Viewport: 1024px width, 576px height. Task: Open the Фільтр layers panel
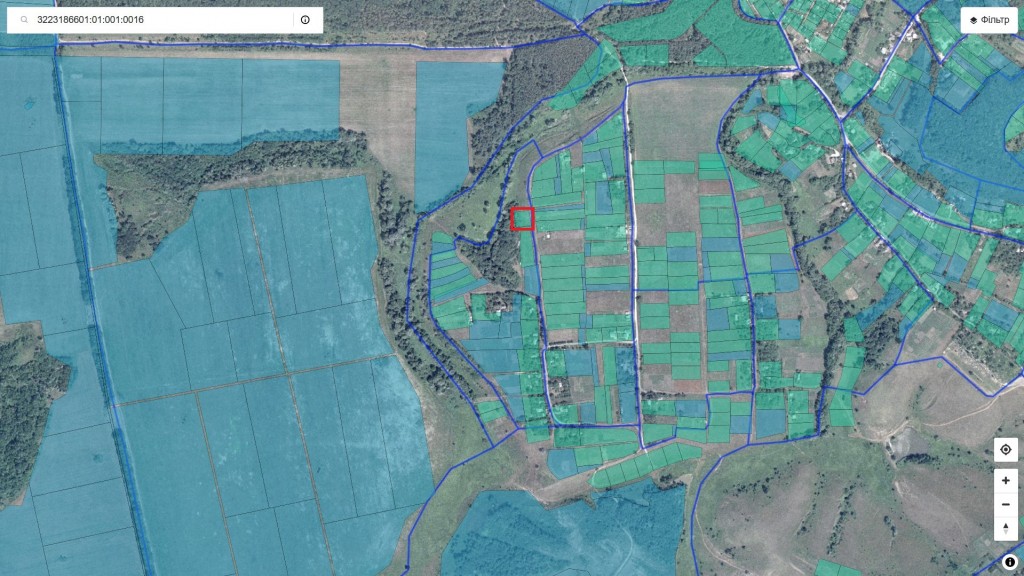(x=988, y=20)
